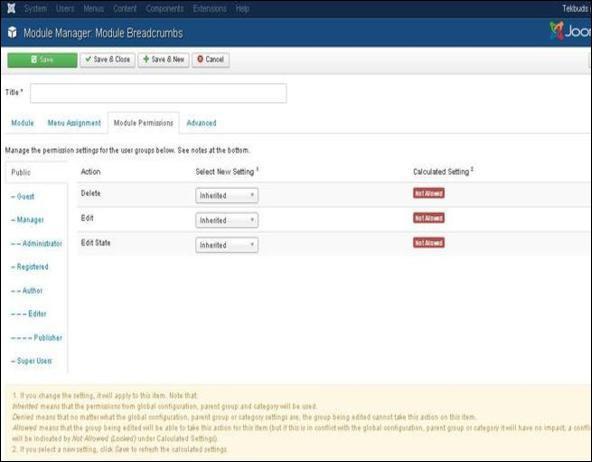The height and width of the screenshot is (462, 592).
Task: Open the Content menu
Action: pyautogui.click(x=125, y=8)
